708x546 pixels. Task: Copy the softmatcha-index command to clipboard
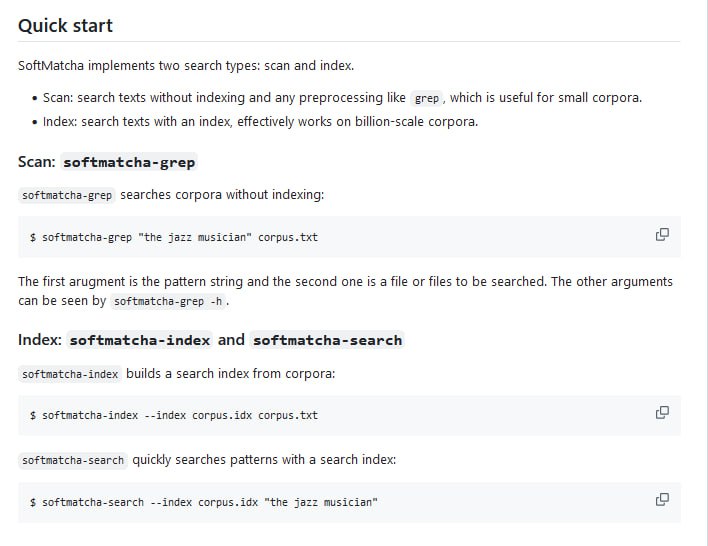pyautogui.click(x=661, y=412)
